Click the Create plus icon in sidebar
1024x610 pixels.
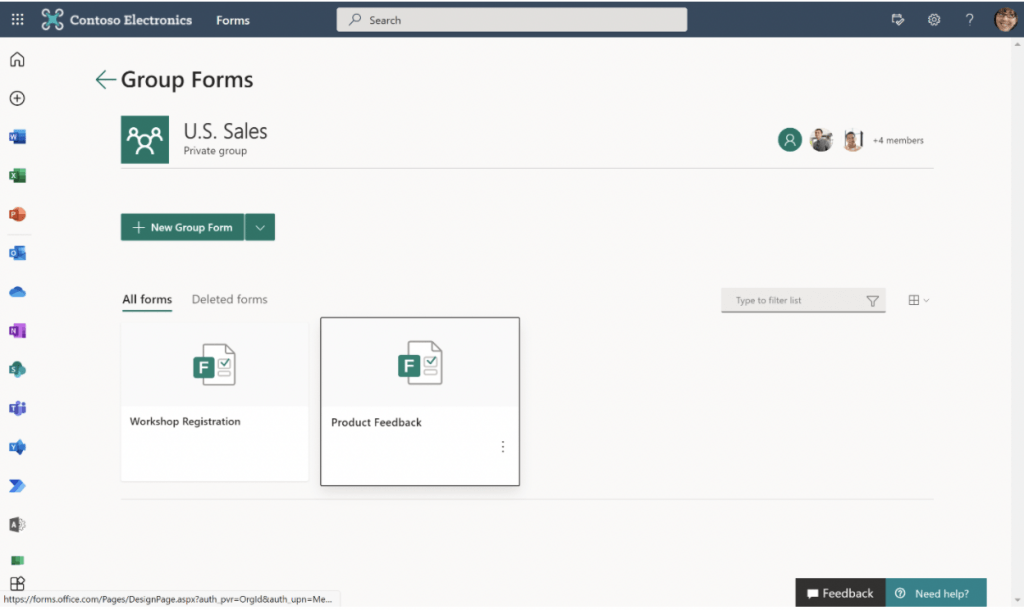coord(18,98)
